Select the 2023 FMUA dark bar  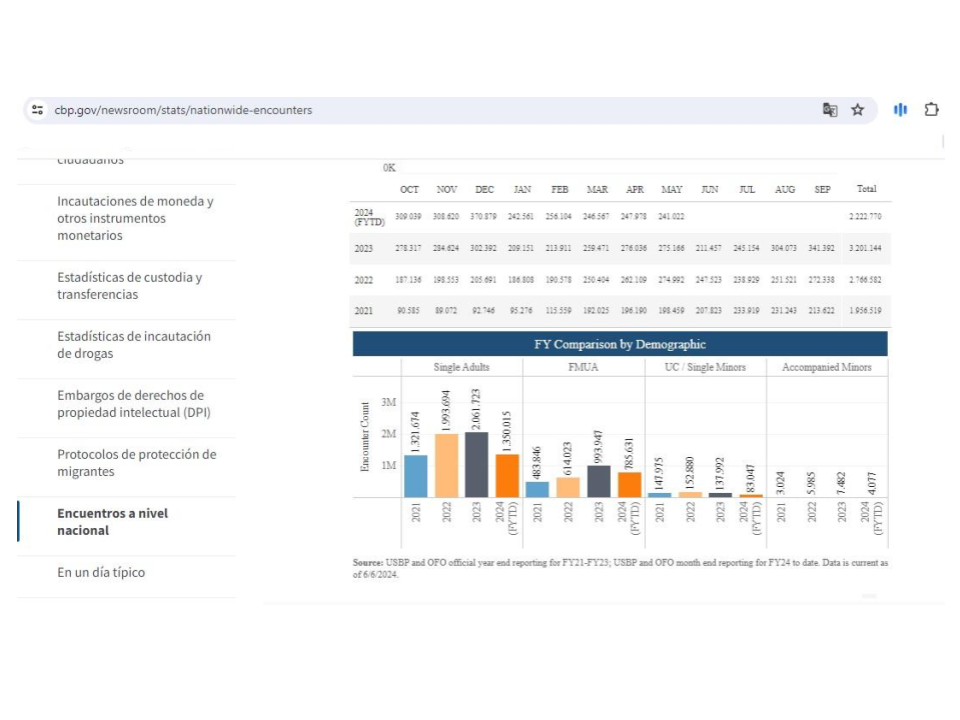tap(598, 481)
